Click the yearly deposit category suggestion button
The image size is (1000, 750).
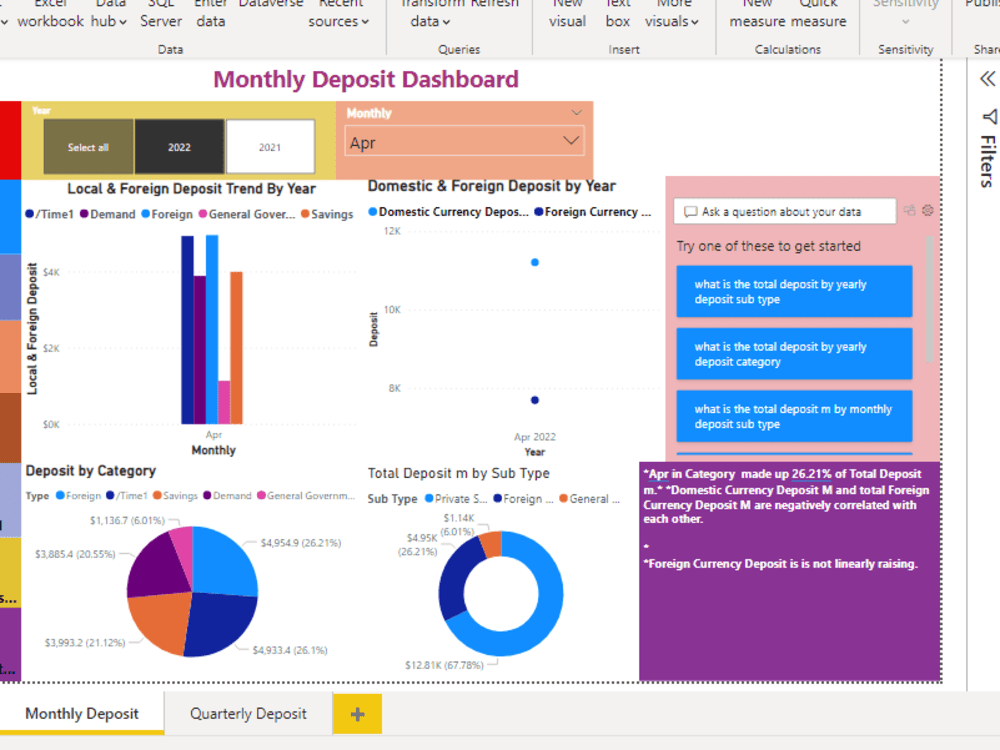point(794,353)
